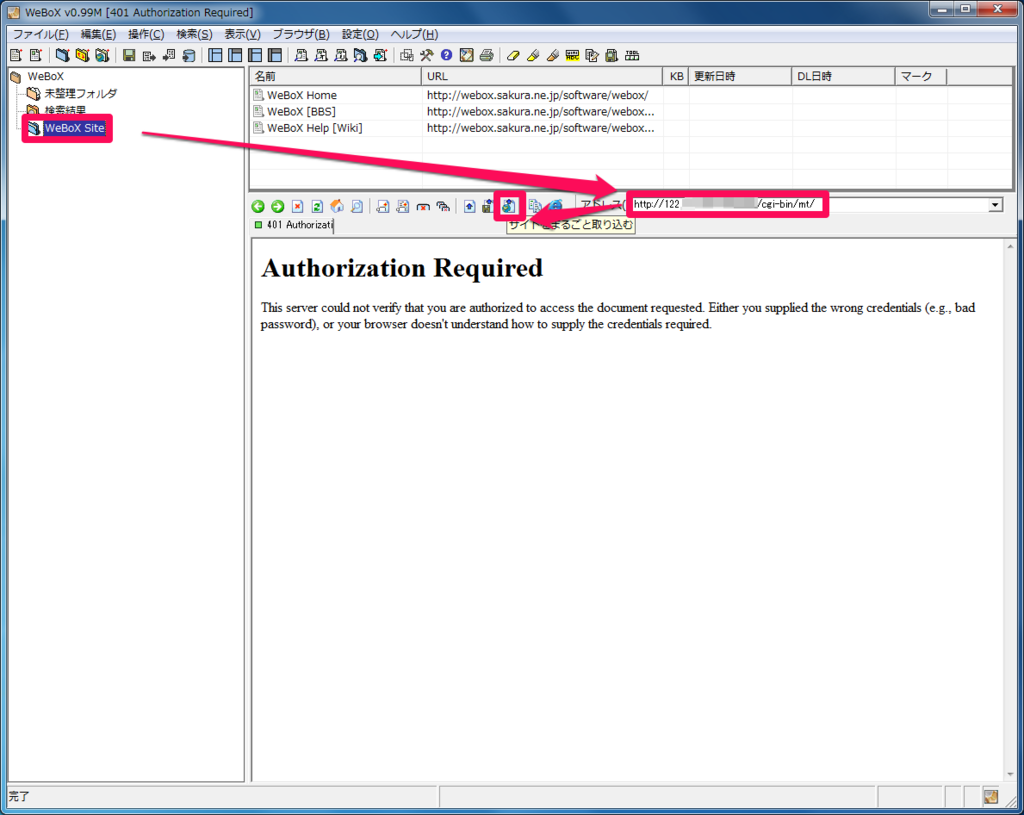Click the close-tab red X icon
This screenshot has height=815, width=1024.
[423, 206]
